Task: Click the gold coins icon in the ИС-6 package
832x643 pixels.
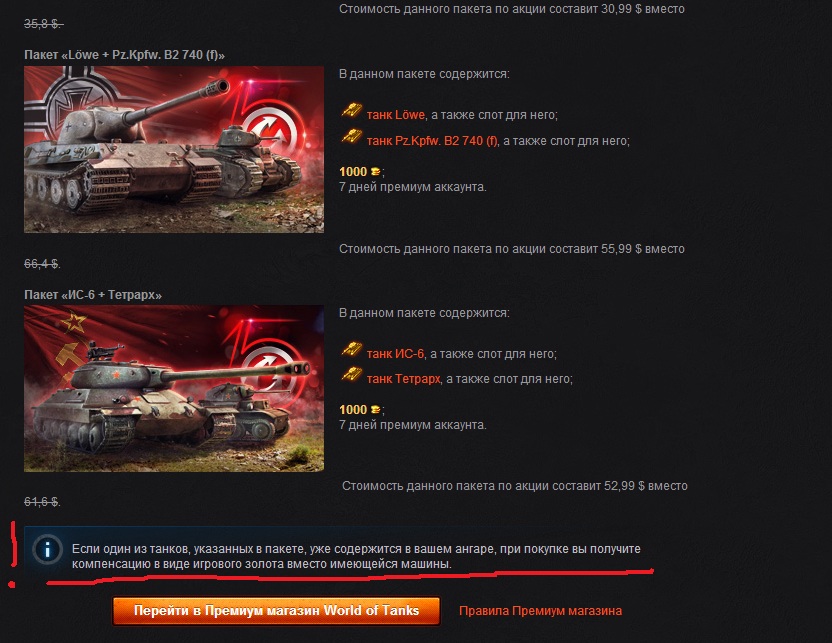Action: click(375, 410)
